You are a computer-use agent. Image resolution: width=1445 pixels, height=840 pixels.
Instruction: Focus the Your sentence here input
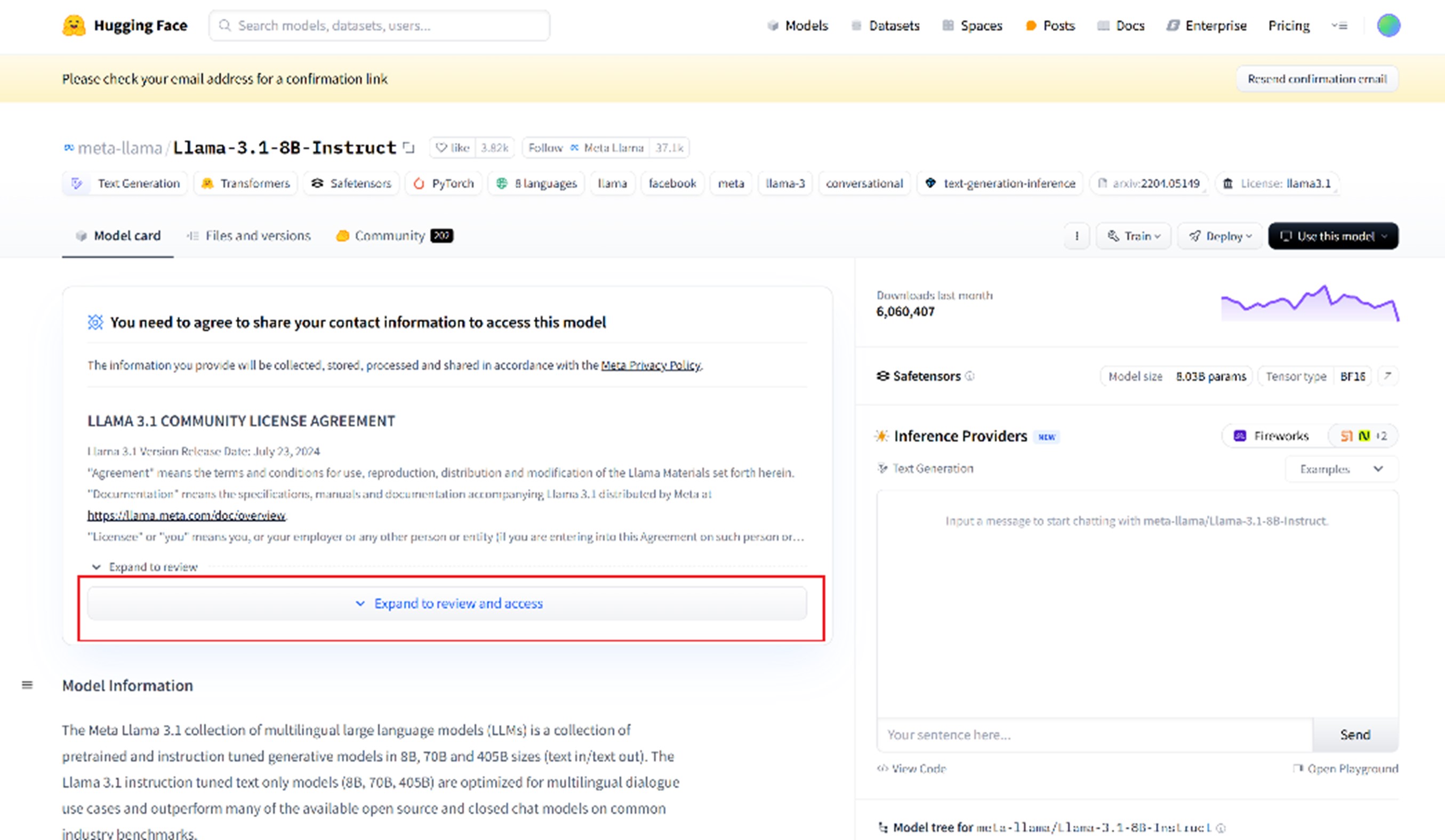pos(1094,734)
